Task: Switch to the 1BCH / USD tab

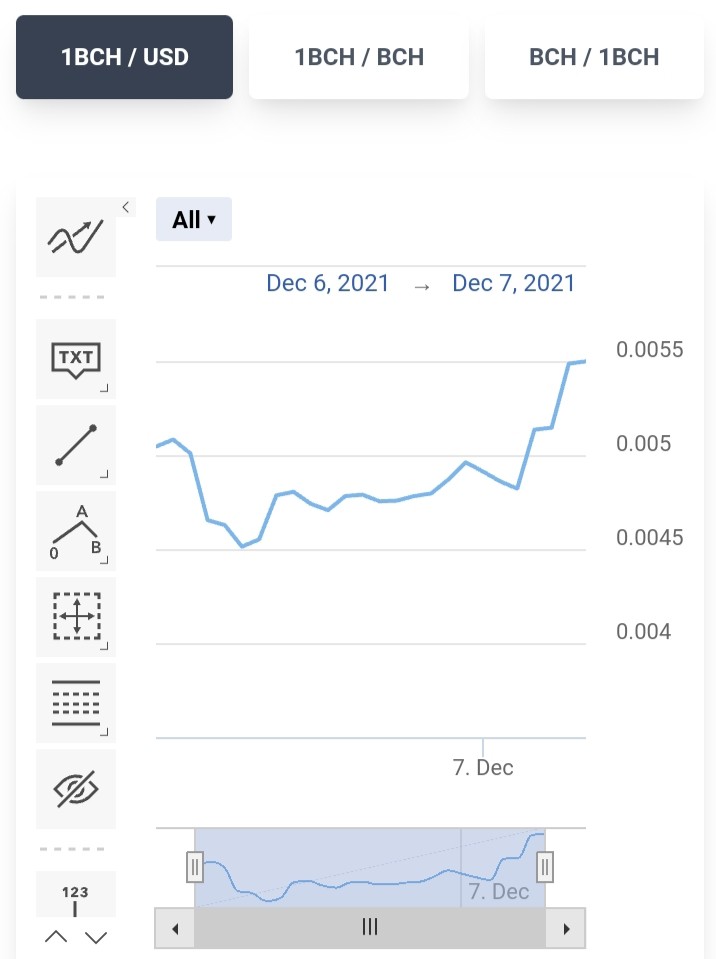Action: 124,57
